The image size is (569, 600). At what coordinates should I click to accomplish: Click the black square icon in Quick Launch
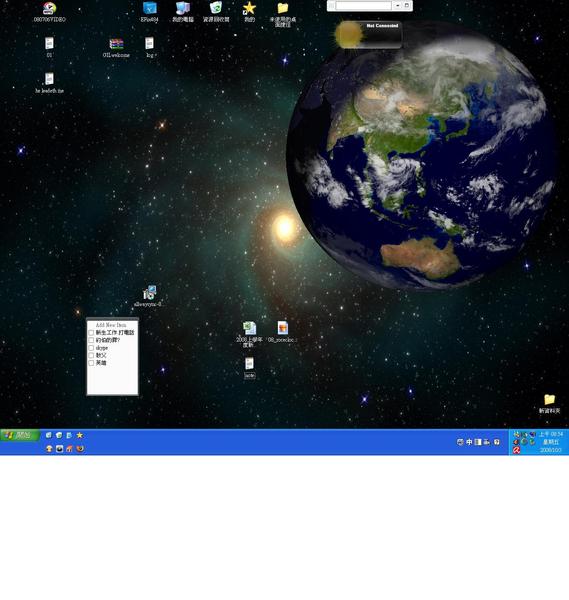(59, 449)
